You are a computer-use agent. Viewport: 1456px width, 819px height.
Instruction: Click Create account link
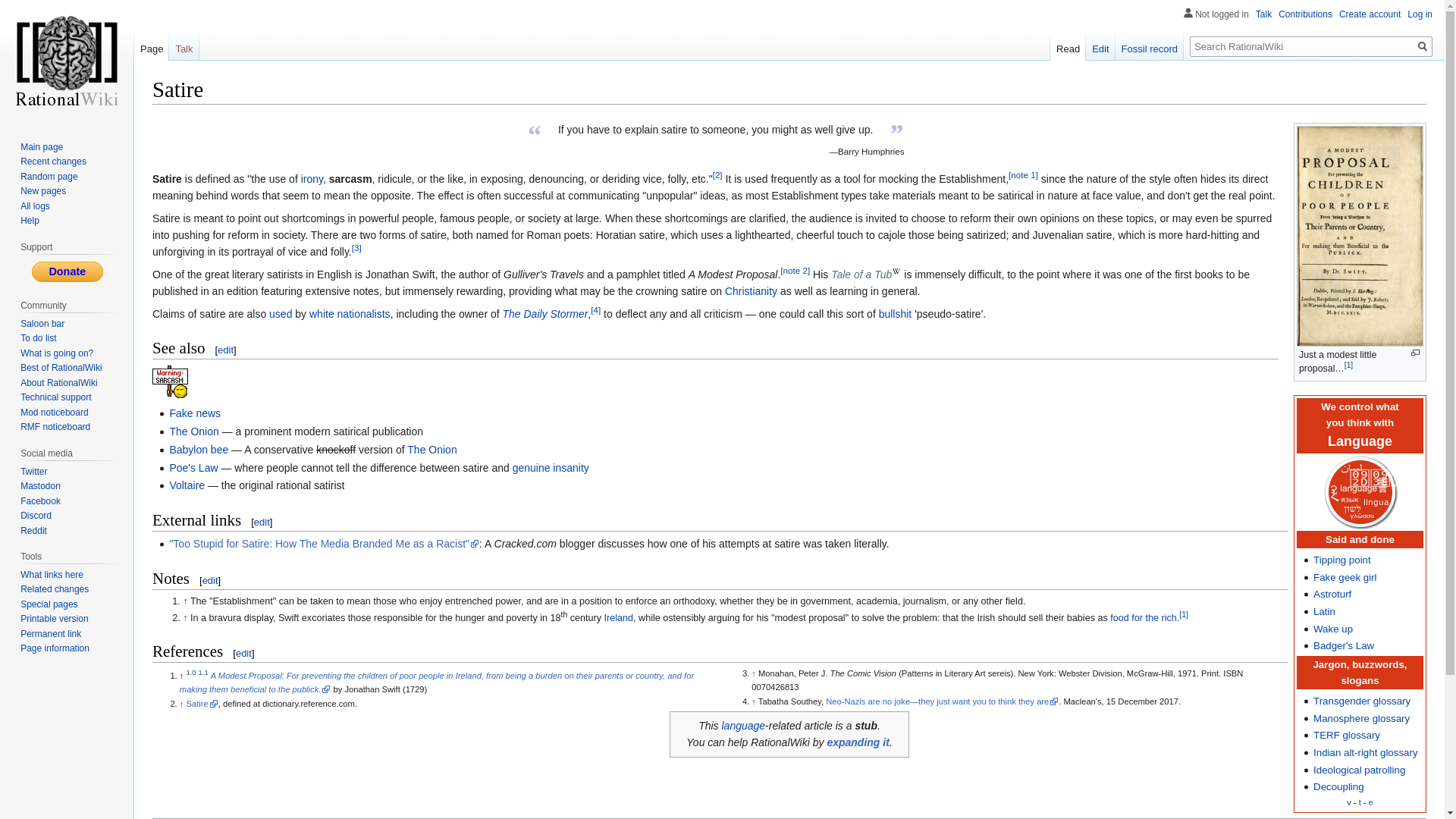(x=1370, y=14)
